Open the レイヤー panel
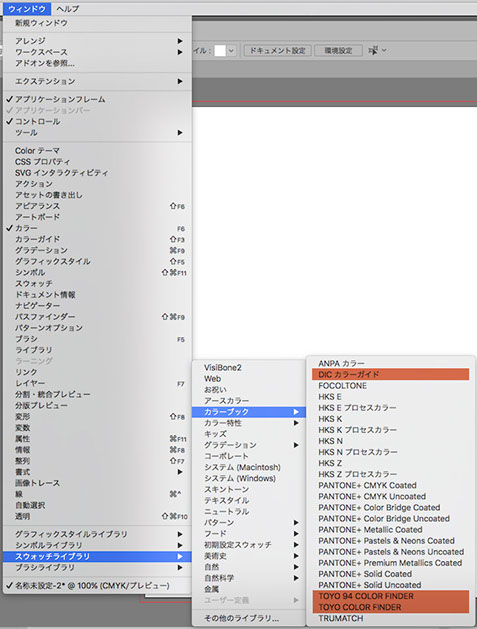 pos(97,383)
